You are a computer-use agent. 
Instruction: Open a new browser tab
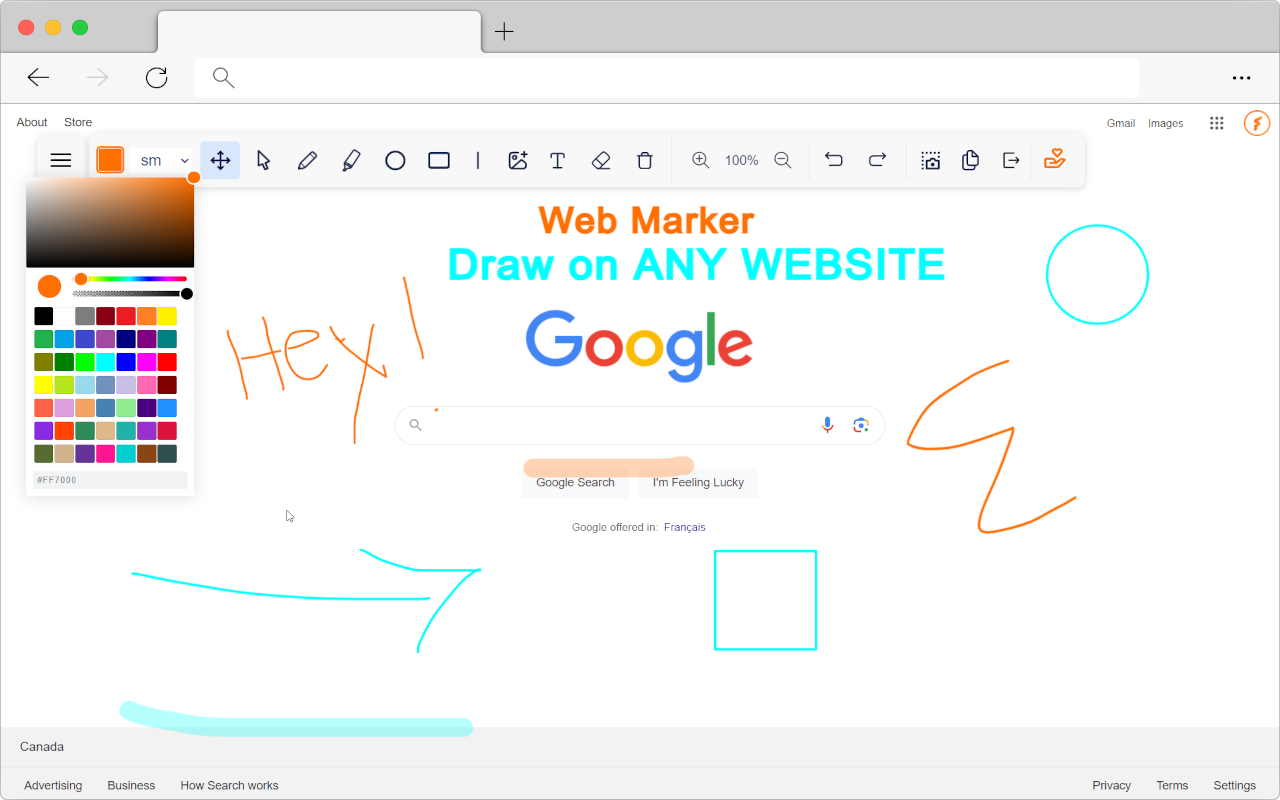click(504, 31)
